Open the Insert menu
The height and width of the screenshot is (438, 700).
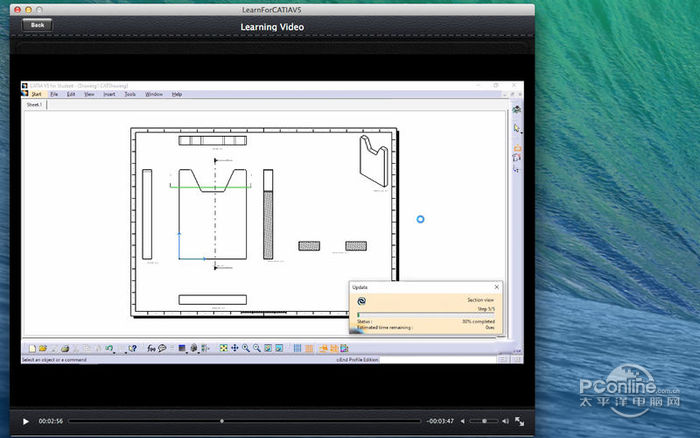coord(109,94)
